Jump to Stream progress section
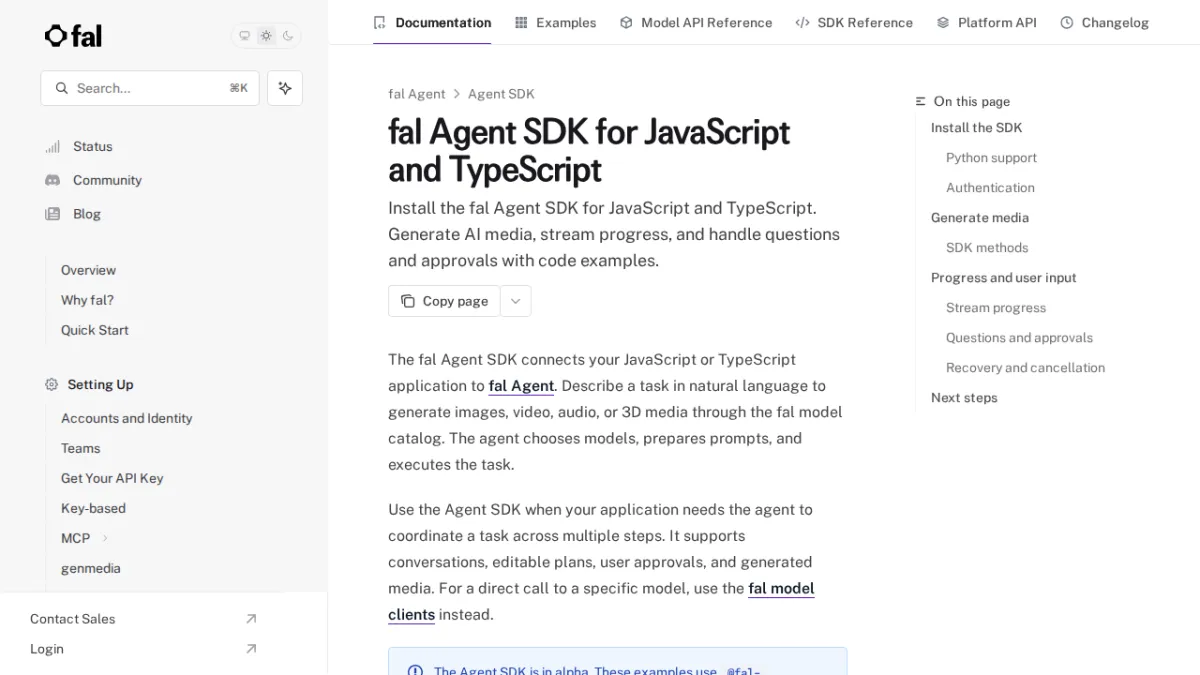Viewport: 1200px width, 675px height. tap(996, 308)
